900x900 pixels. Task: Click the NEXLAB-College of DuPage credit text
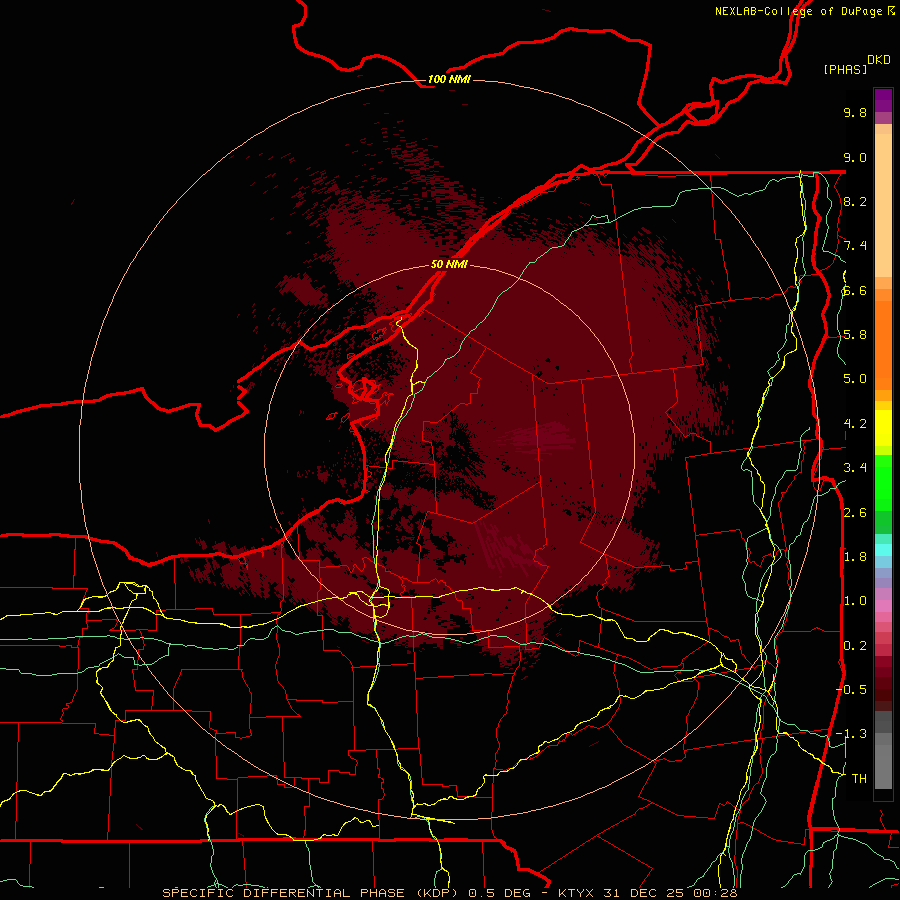coord(798,11)
